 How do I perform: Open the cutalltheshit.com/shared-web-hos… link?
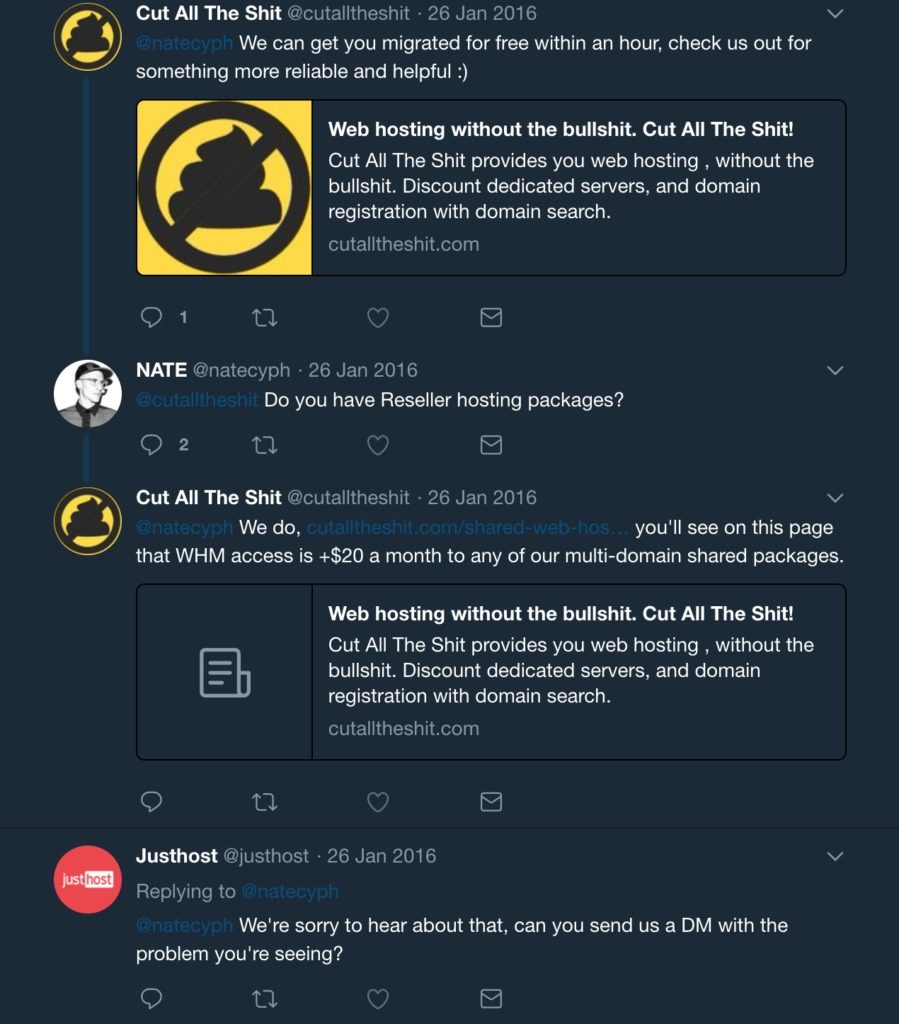(x=467, y=527)
